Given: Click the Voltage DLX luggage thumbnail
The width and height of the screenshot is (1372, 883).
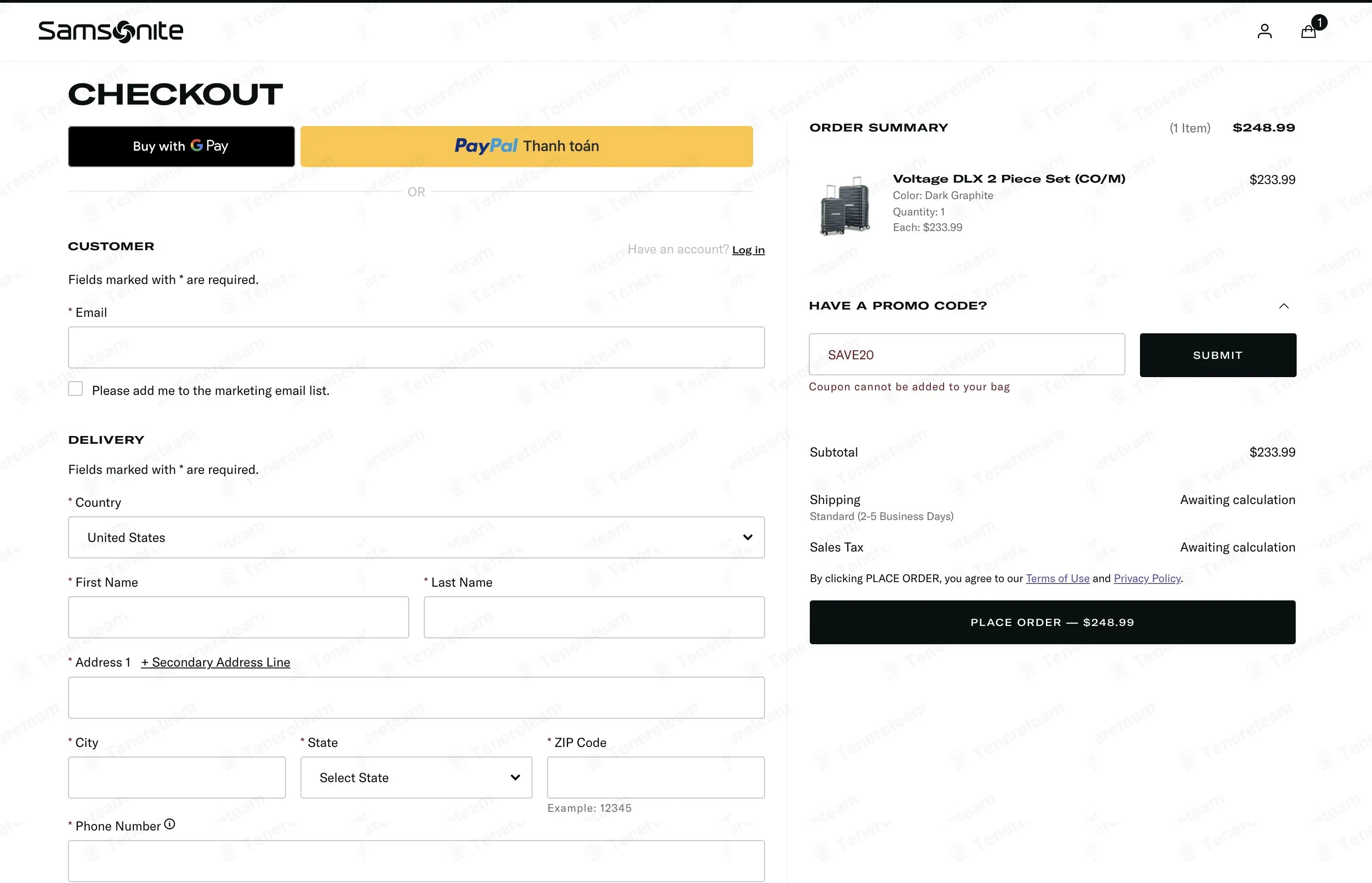Looking at the screenshot, I should 845,205.
